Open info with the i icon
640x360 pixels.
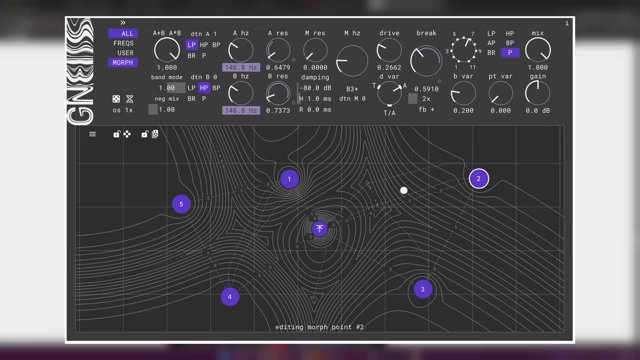click(x=567, y=23)
